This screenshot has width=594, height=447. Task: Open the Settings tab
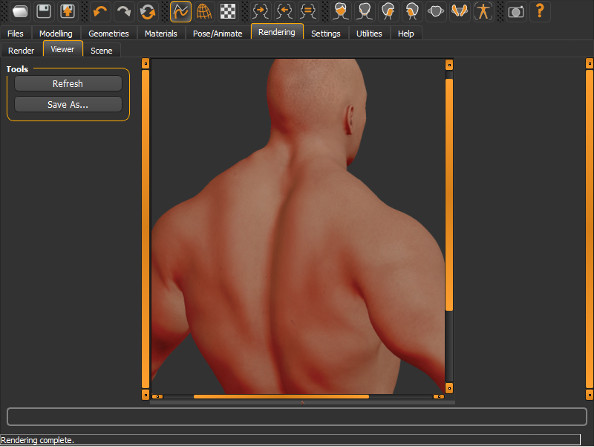[x=325, y=33]
